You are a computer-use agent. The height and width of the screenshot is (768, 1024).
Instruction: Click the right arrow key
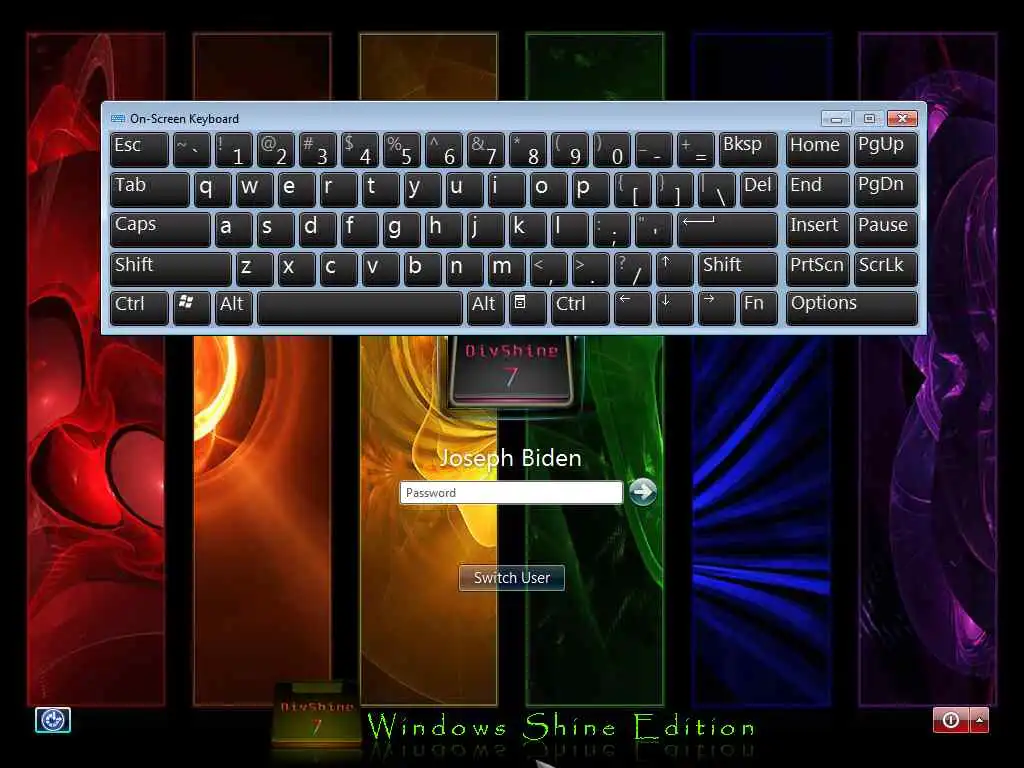(716, 308)
